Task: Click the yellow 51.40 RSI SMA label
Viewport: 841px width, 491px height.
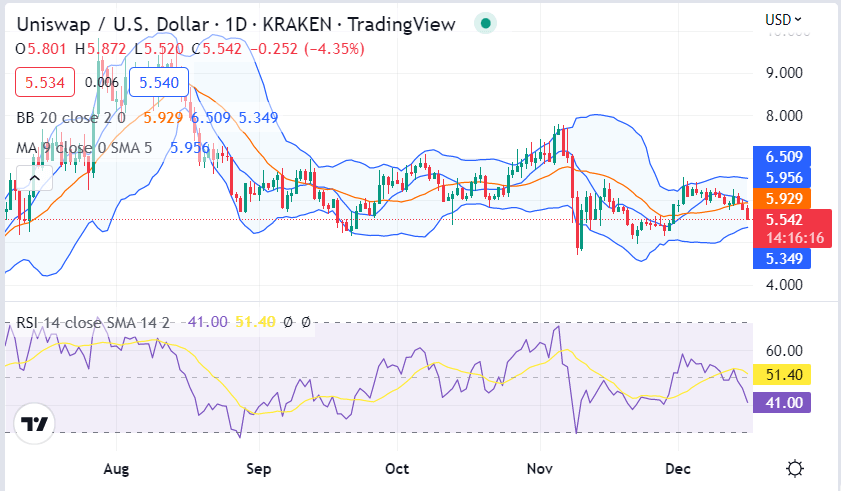Action: [x=782, y=375]
